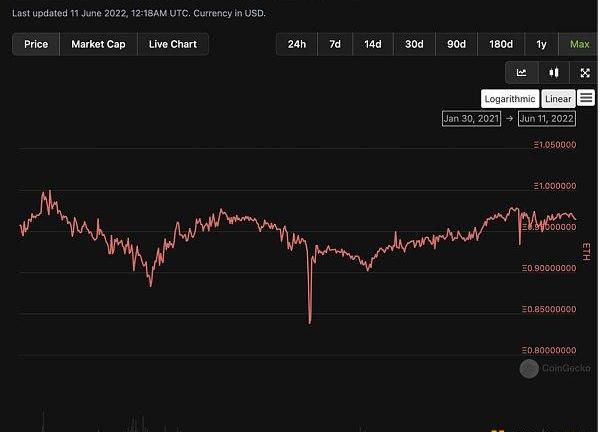Open the Jan 30, 2021 start date field

point(470,118)
